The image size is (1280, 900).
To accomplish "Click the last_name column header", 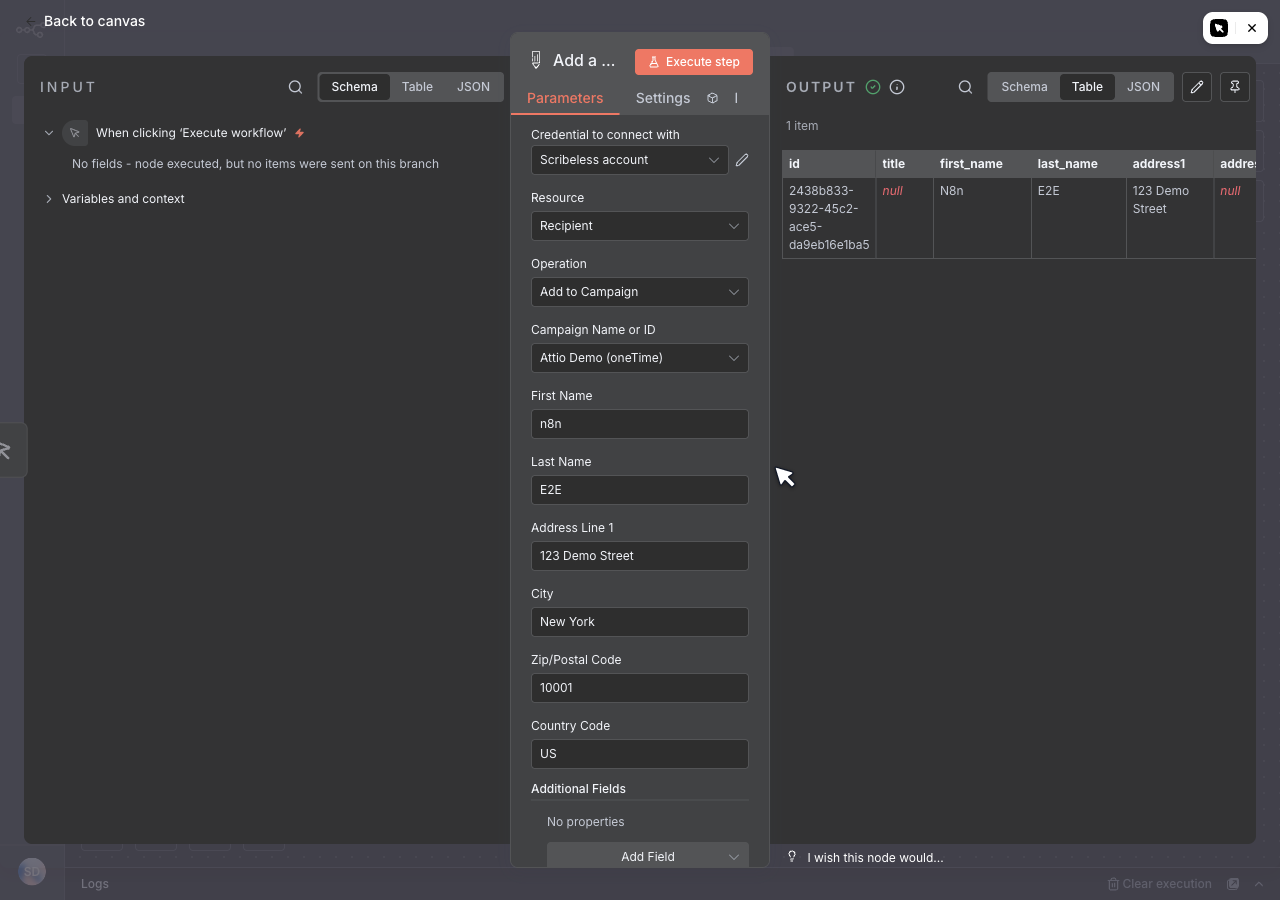I will pyautogui.click(x=1079, y=164).
